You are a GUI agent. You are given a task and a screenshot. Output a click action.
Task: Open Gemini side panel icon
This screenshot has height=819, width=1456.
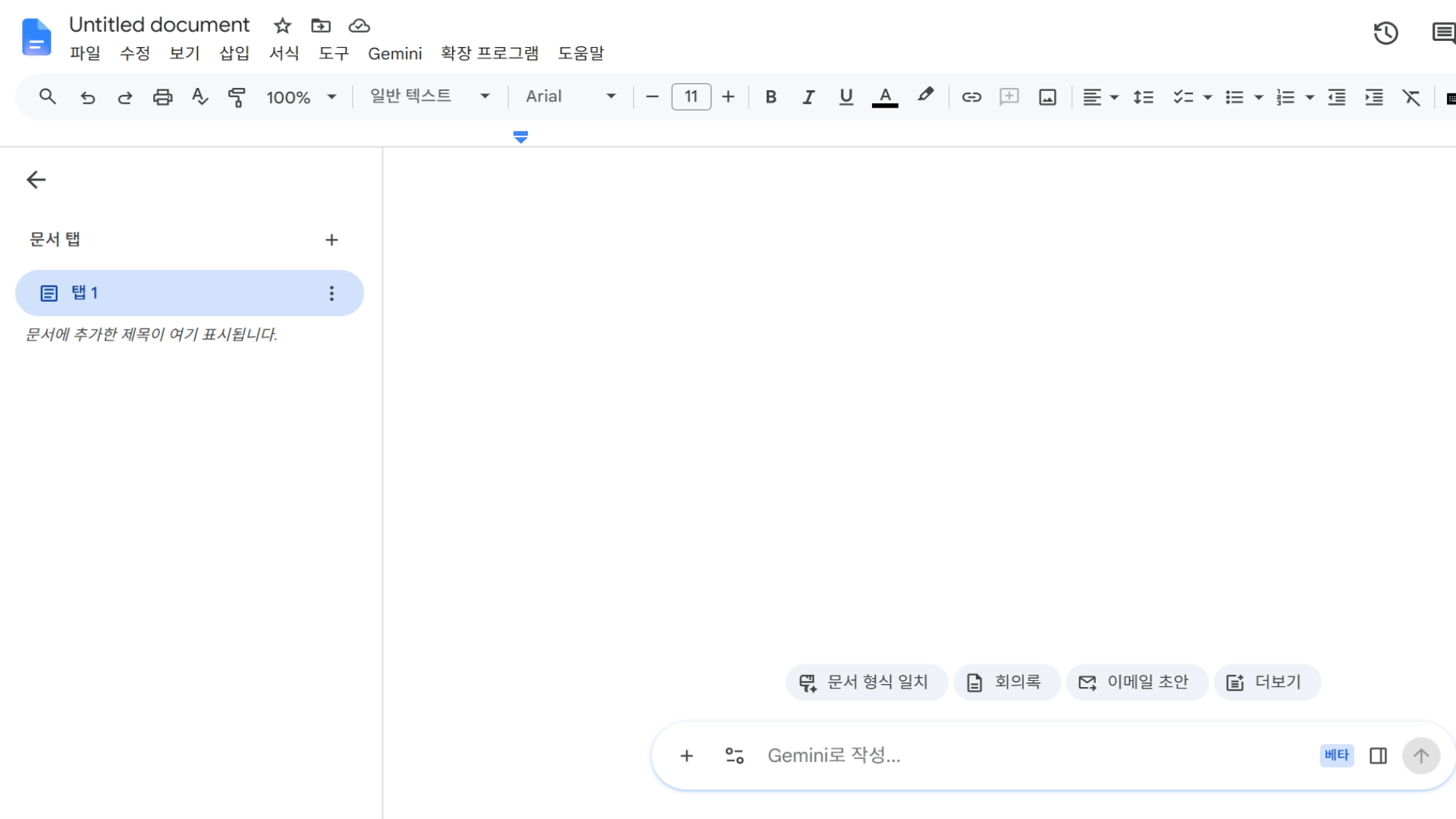click(1379, 756)
